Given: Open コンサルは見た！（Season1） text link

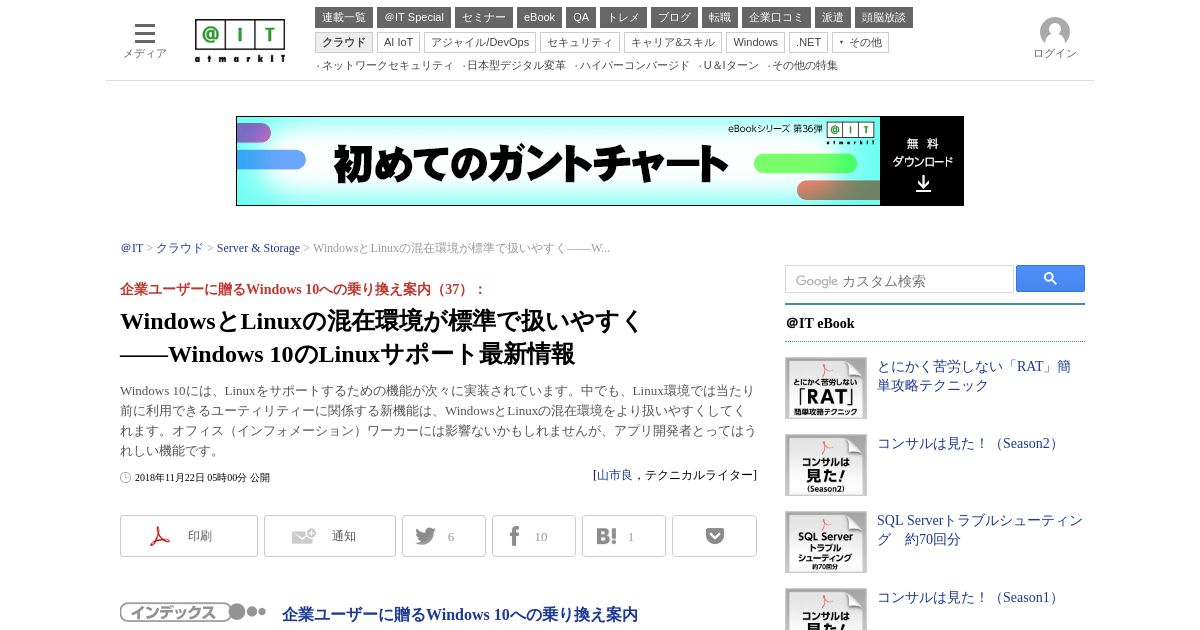Looking at the screenshot, I should 970,598.
